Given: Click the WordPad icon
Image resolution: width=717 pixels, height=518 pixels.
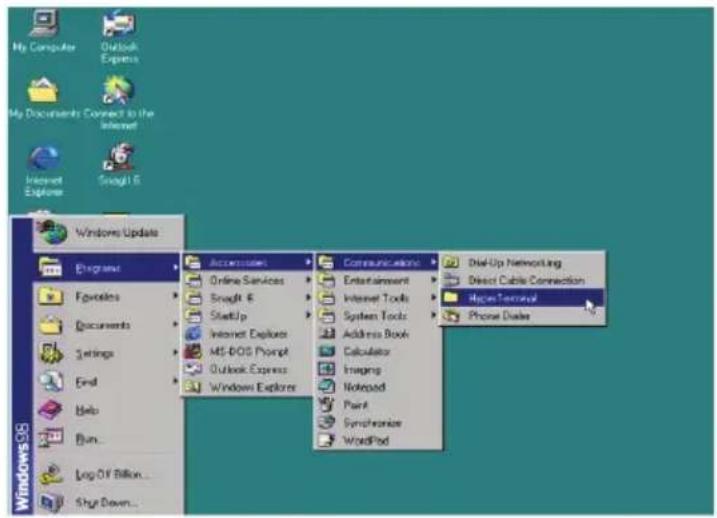Looking at the screenshot, I should pos(327,440).
